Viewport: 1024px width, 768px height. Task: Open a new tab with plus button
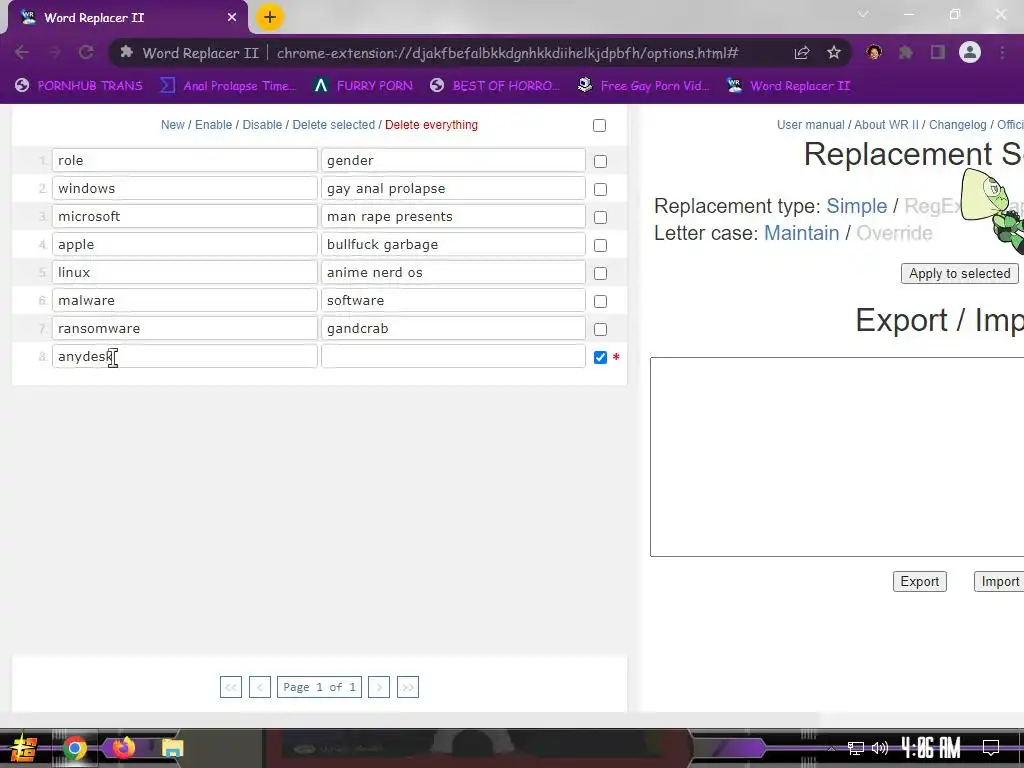coord(270,18)
